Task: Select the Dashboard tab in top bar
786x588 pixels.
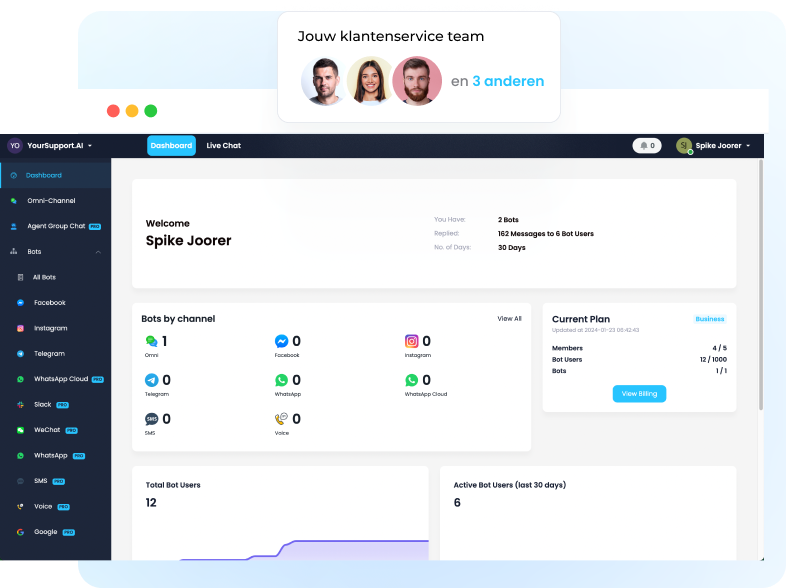Action: (x=171, y=146)
